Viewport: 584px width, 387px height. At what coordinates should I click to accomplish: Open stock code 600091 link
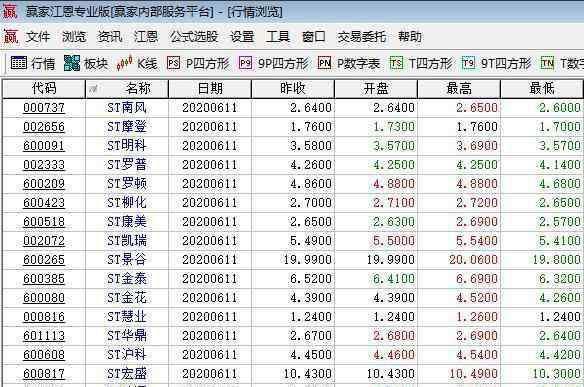[44, 146]
